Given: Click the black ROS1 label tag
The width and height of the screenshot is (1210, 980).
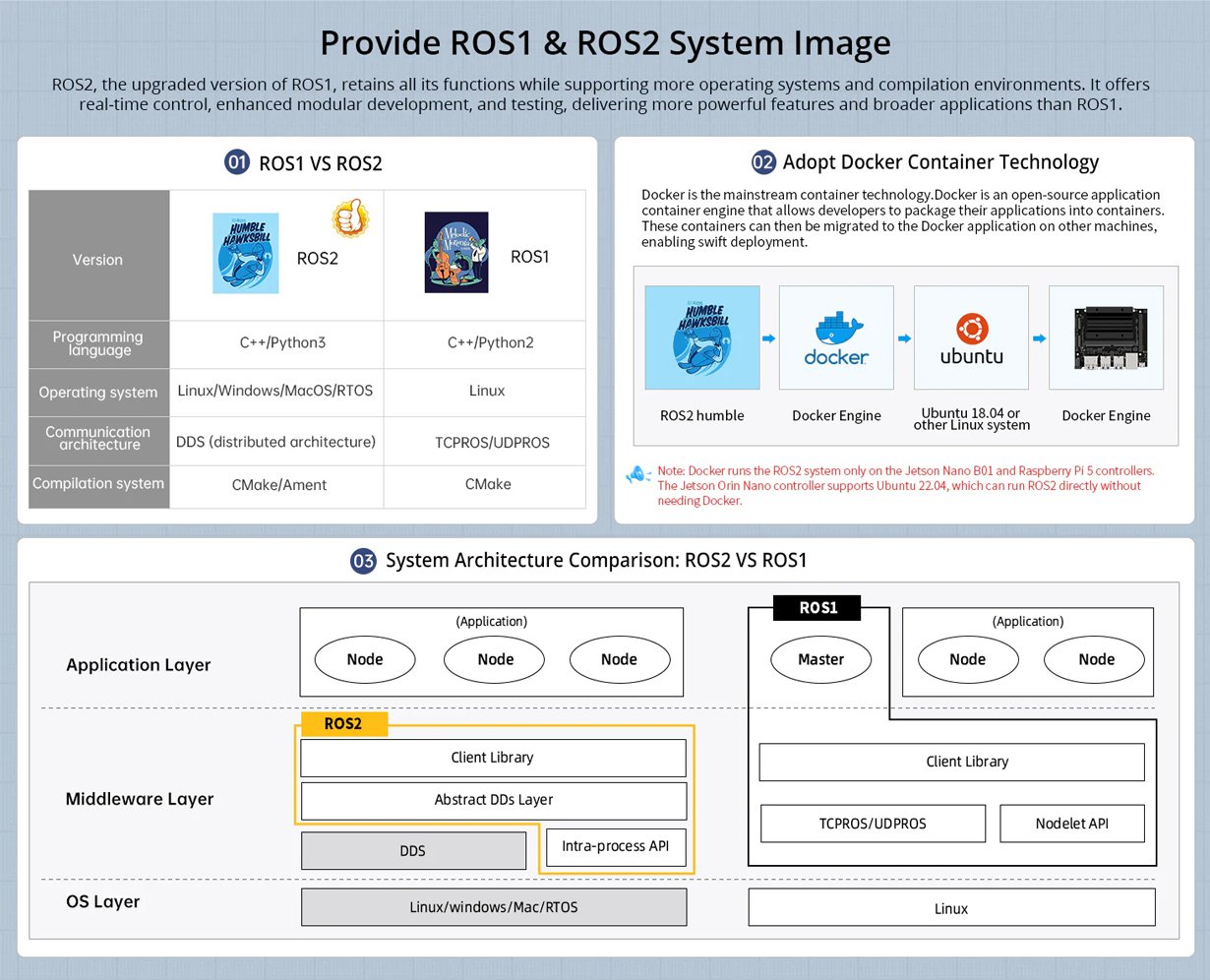Looking at the screenshot, I should tap(817, 608).
